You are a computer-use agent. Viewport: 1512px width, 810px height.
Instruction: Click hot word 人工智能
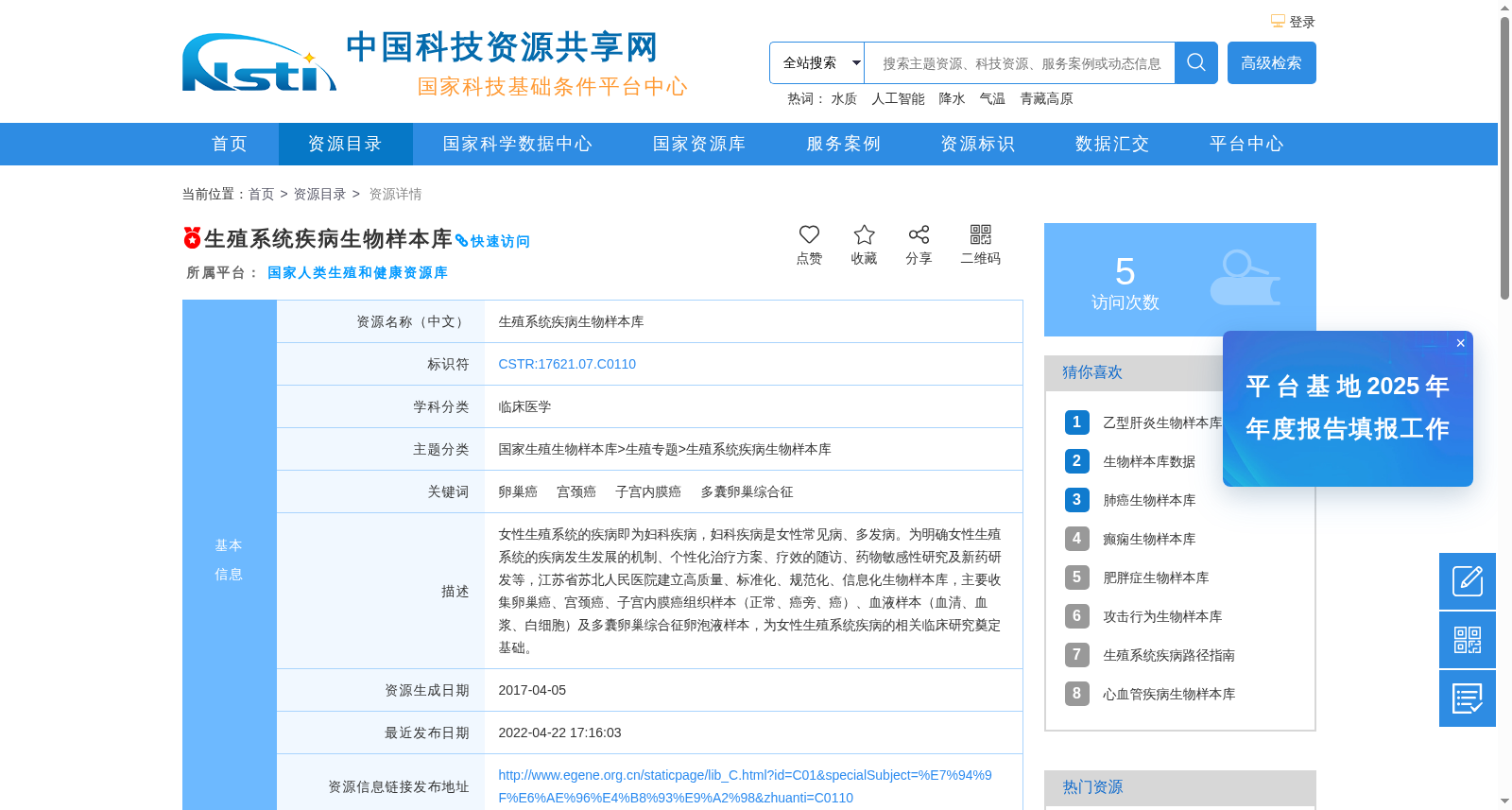click(x=898, y=98)
